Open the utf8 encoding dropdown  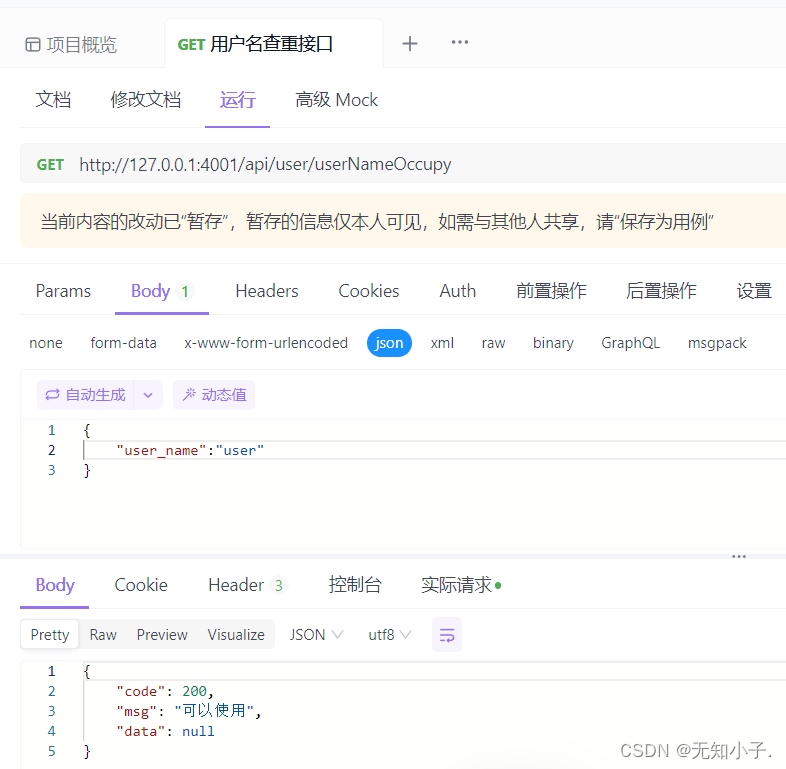pyautogui.click(x=389, y=635)
